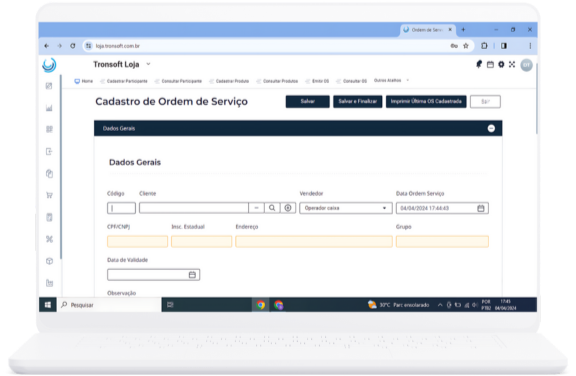This screenshot has width=576, height=376.
Task: Click the circled icon next to client search
Action: pyautogui.click(x=288, y=208)
